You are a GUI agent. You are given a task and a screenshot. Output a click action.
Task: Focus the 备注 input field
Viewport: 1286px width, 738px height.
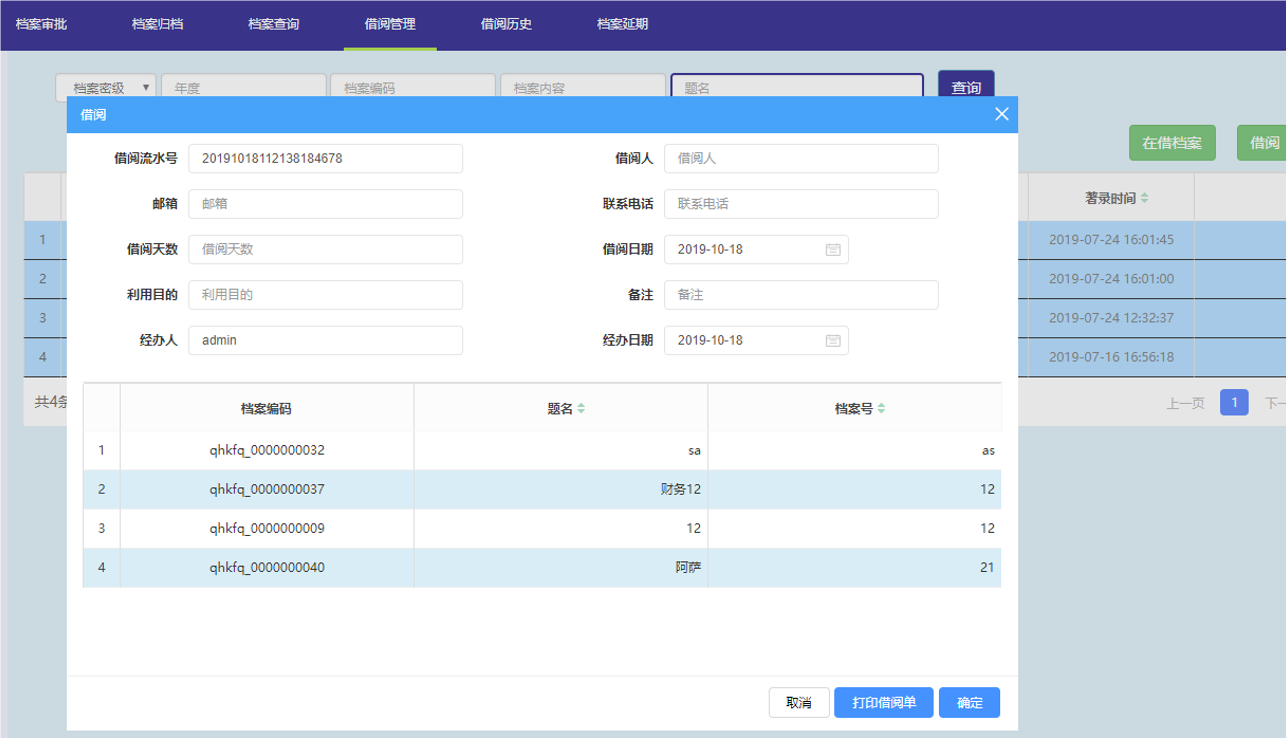[801, 295]
